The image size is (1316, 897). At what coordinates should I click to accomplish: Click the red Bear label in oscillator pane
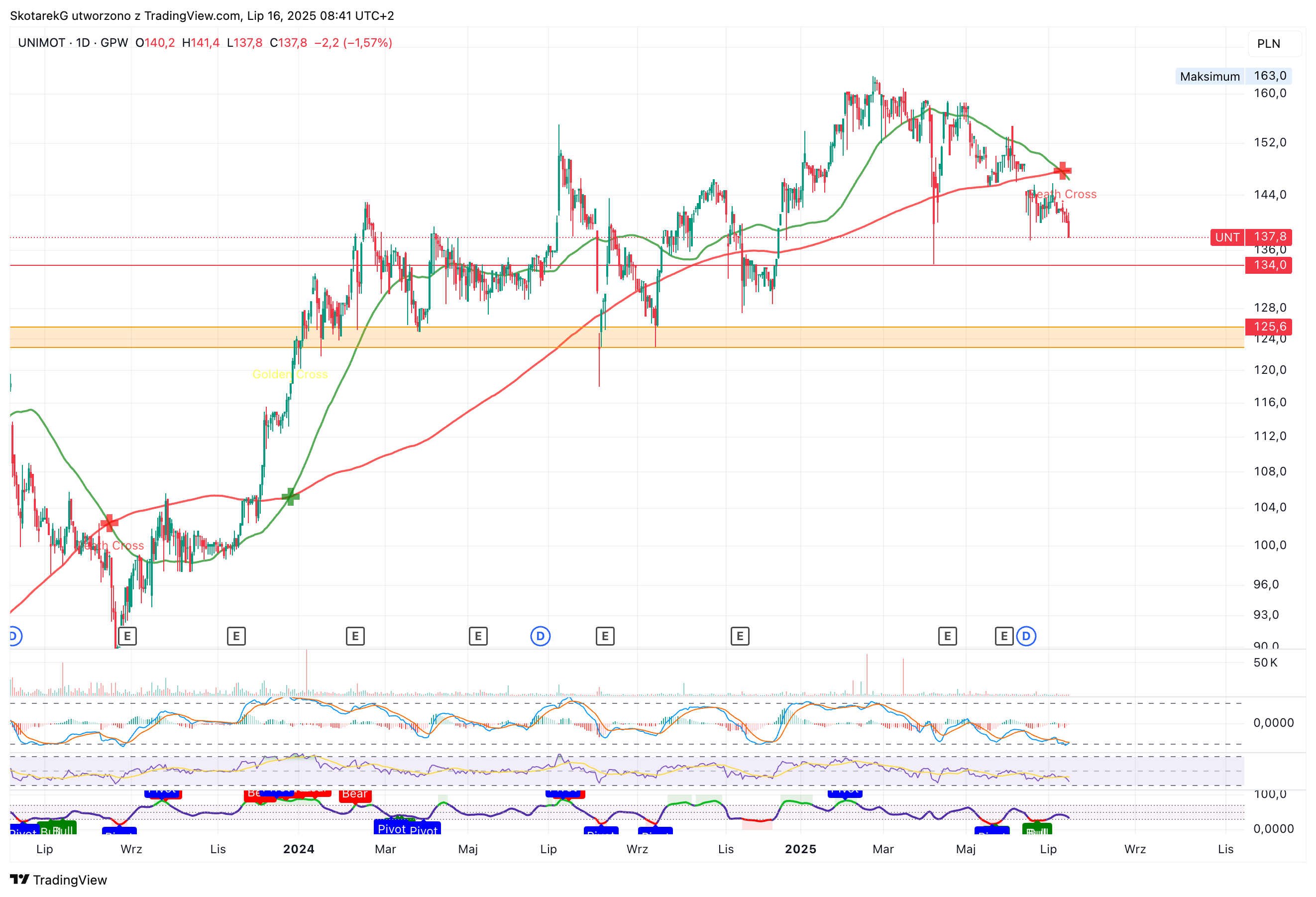pos(355,794)
